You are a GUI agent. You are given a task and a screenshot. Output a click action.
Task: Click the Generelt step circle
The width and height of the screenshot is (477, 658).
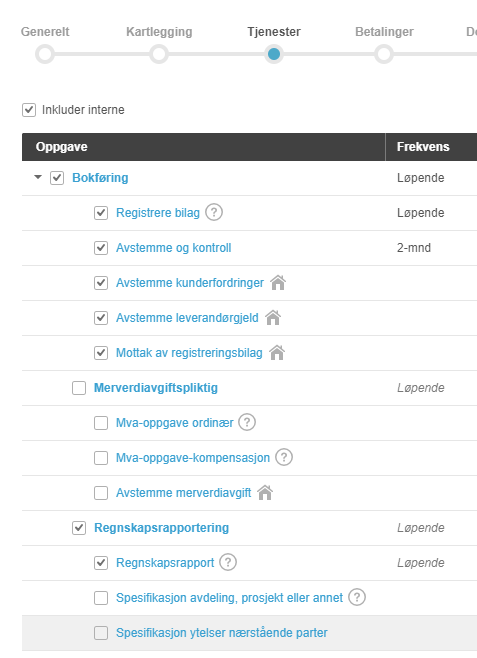[45, 54]
